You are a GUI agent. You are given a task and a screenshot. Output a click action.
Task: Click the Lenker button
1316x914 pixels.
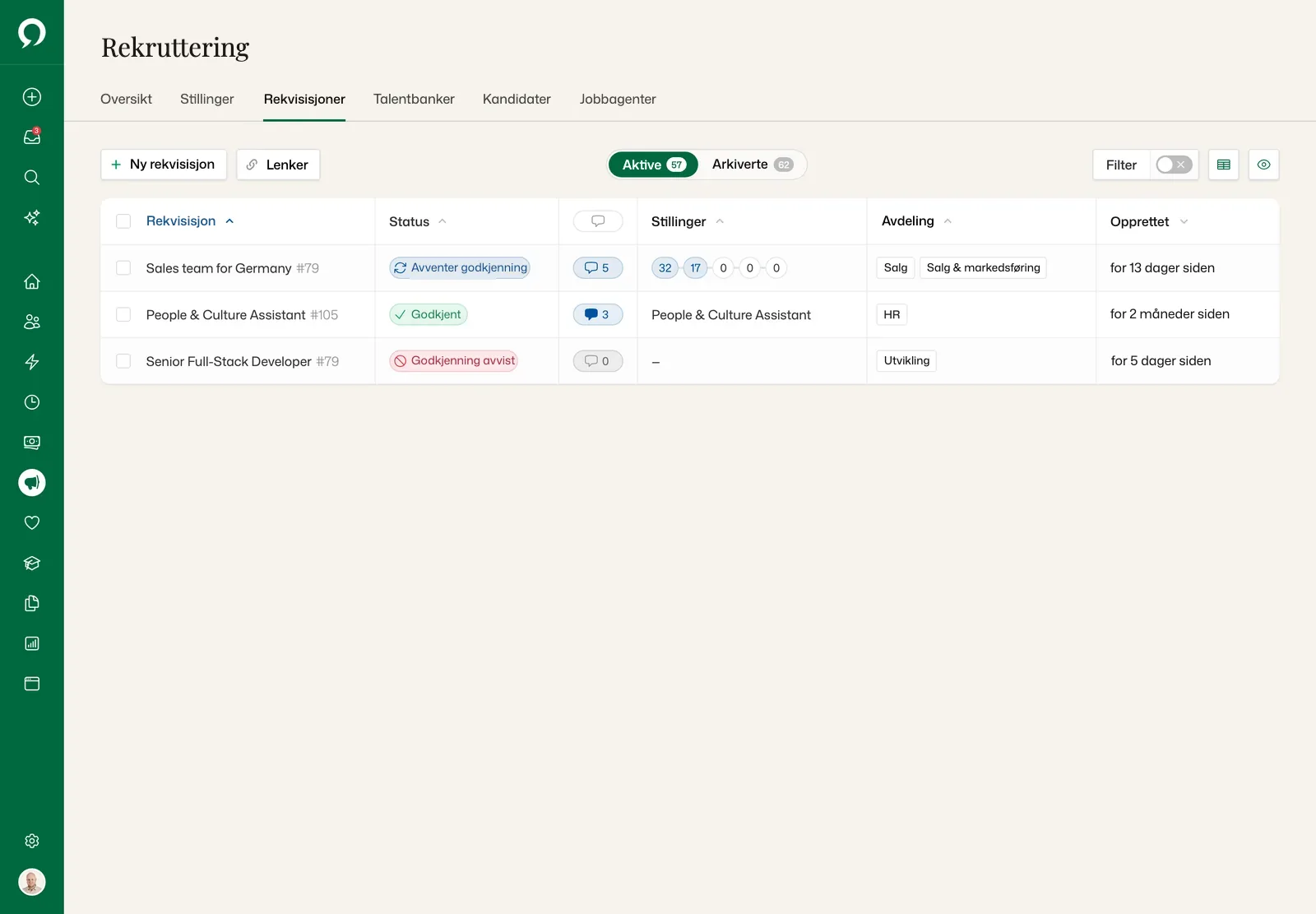(x=278, y=165)
